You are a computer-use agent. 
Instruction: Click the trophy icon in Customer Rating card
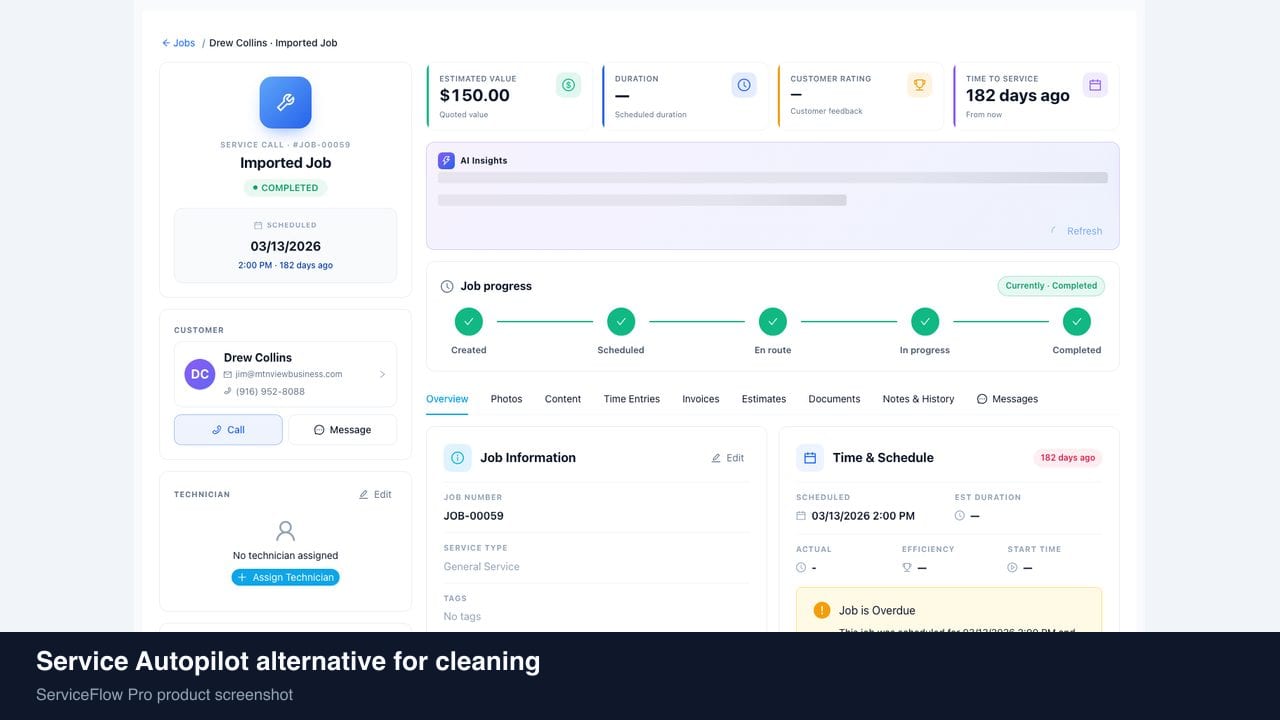tap(920, 85)
